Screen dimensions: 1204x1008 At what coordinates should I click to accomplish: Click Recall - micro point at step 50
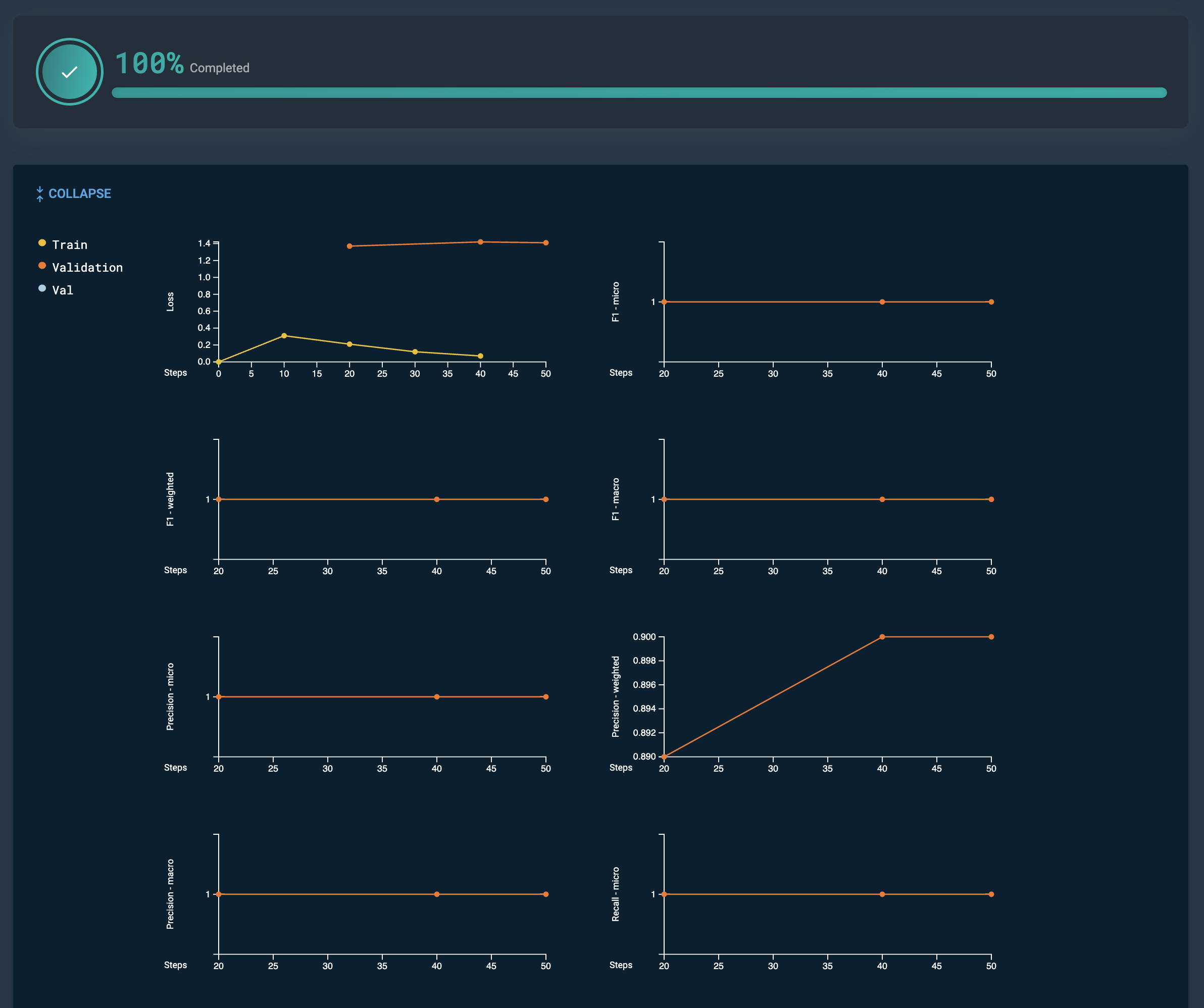pos(991,894)
